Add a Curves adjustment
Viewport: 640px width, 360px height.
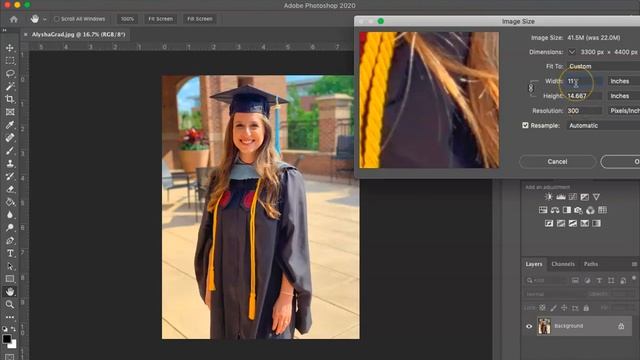pos(573,197)
